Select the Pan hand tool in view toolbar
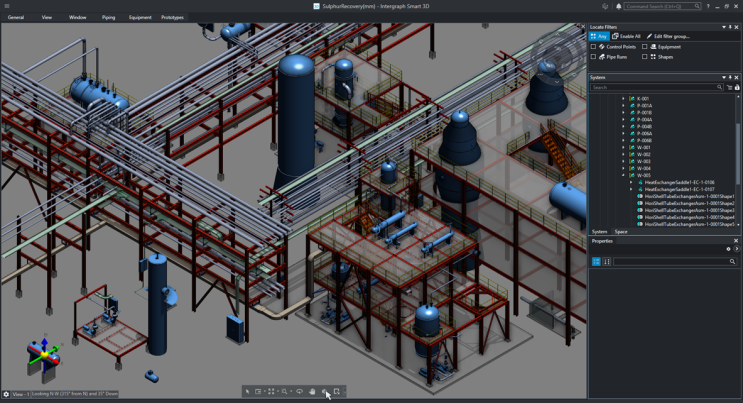This screenshot has height=403, width=743. tap(312, 391)
